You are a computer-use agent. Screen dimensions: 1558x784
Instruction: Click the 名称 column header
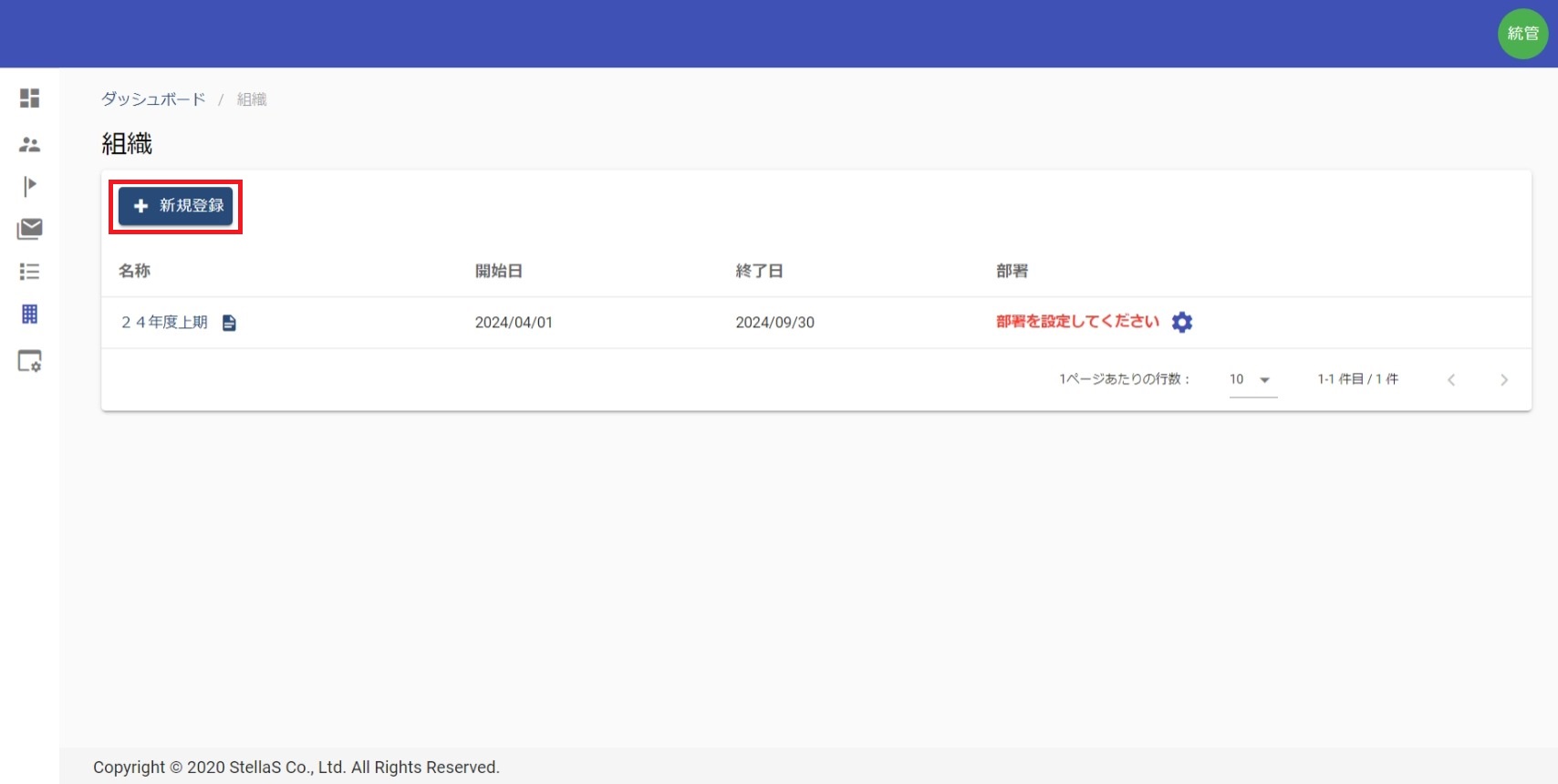pos(134,271)
